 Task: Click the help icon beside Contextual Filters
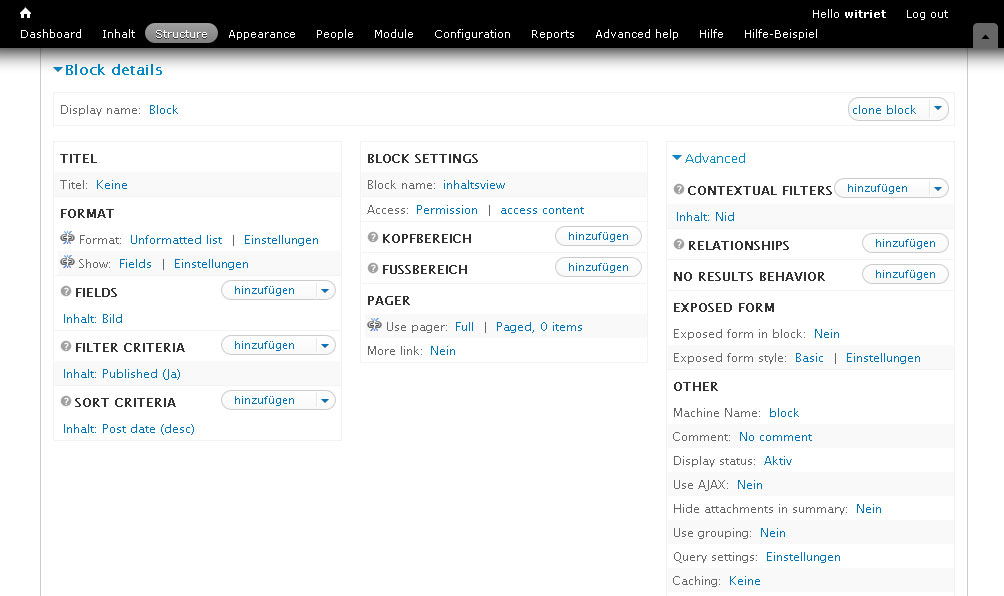(x=679, y=189)
